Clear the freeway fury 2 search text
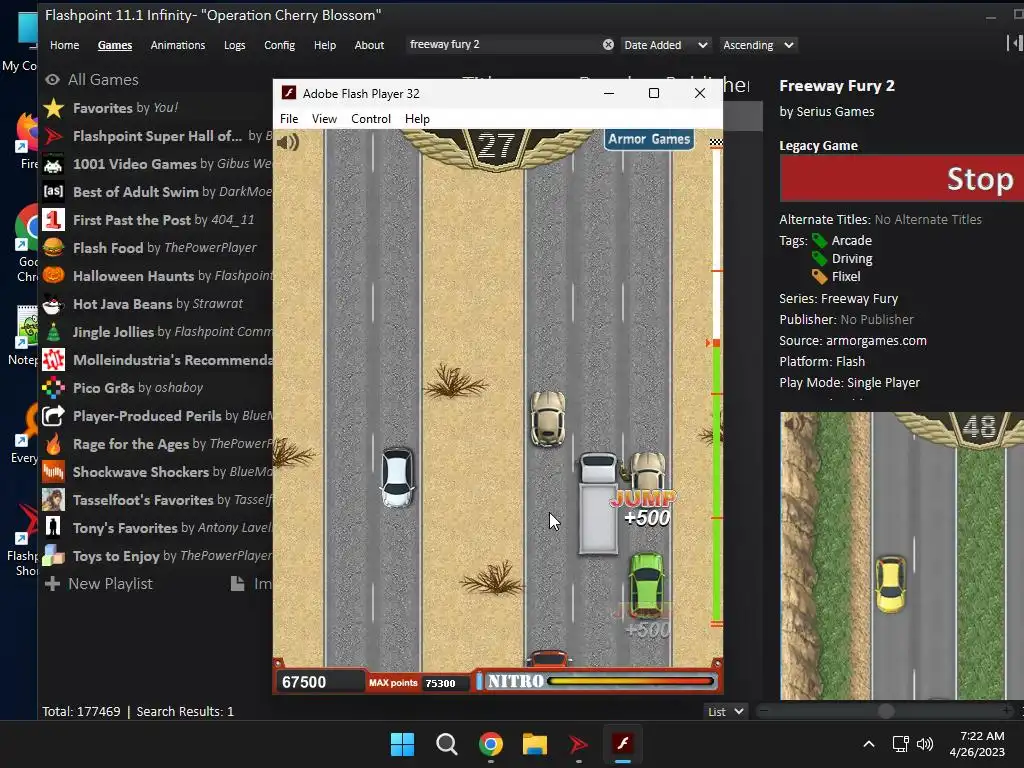 [x=608, y=44]
